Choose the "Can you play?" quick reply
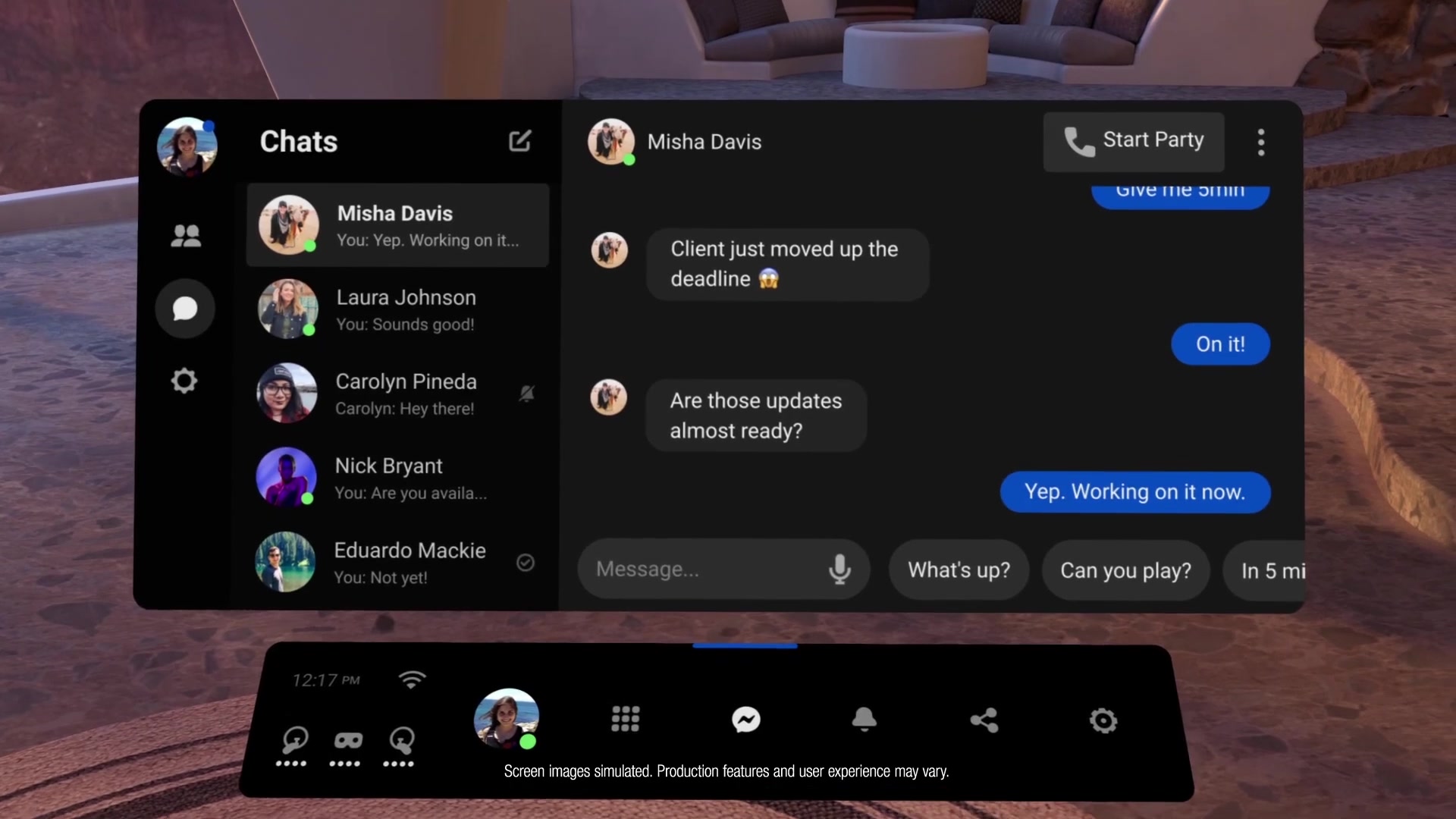This screenshot has width=1456, height=819. [x=1125, y=570]
